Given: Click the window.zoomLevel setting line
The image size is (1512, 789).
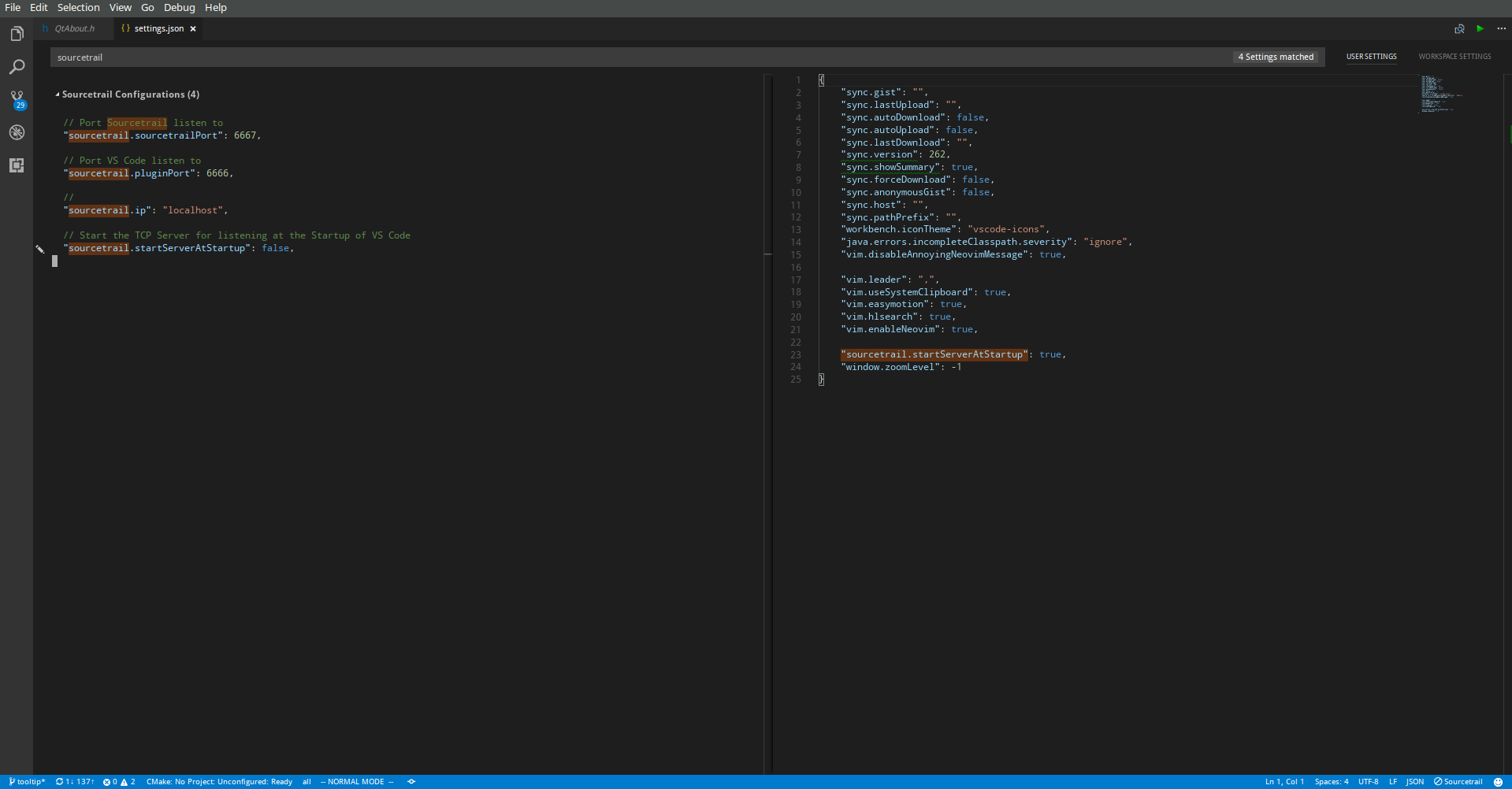Looking at the screenshot, I should tap(901, 367).
